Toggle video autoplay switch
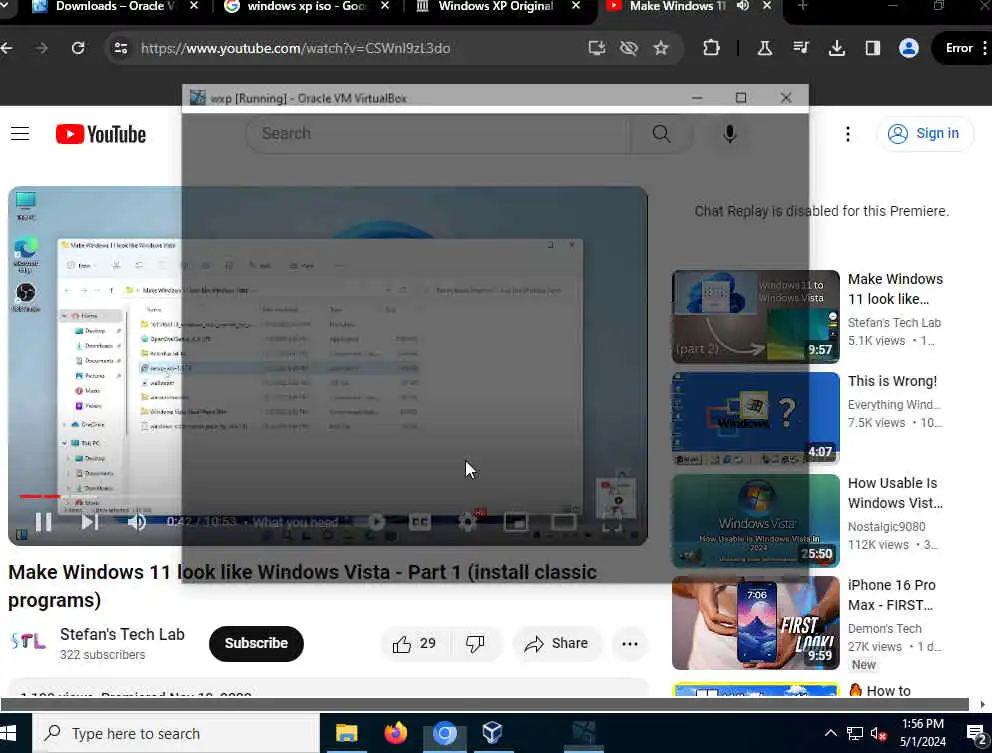The width and height of the screenshot is (992, 753). coord(376,522)
